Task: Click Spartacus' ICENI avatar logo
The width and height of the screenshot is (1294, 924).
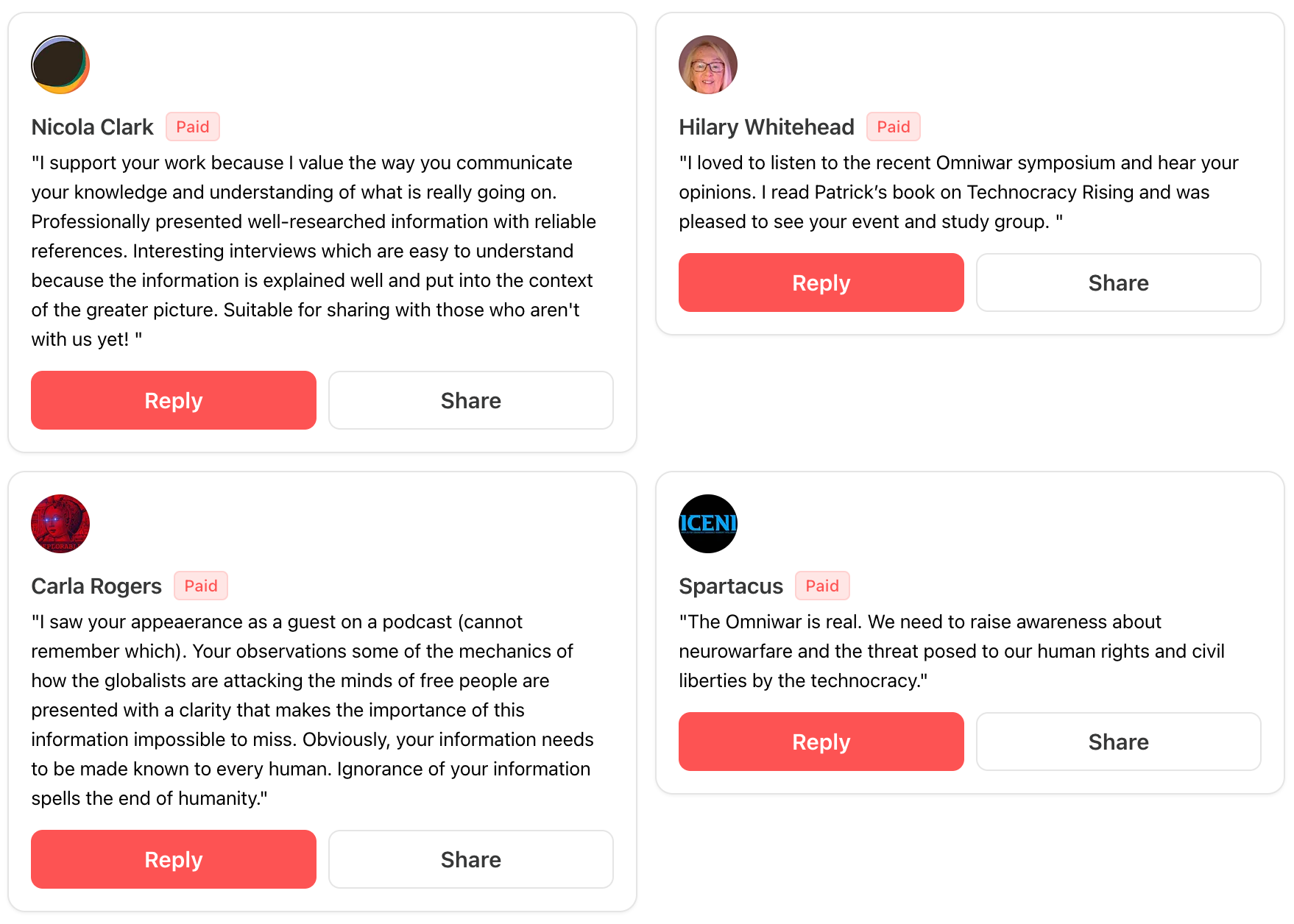Action: coord(707,524)
